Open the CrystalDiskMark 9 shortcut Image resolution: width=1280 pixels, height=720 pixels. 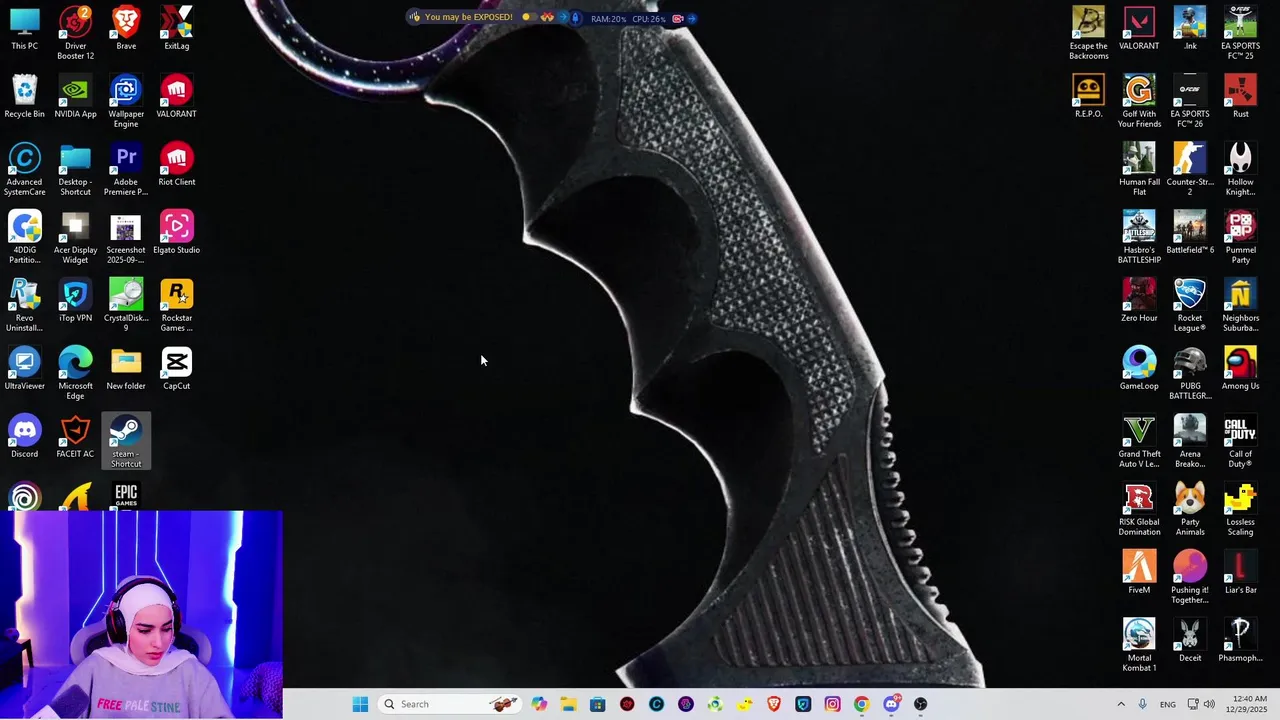point(126,305)
